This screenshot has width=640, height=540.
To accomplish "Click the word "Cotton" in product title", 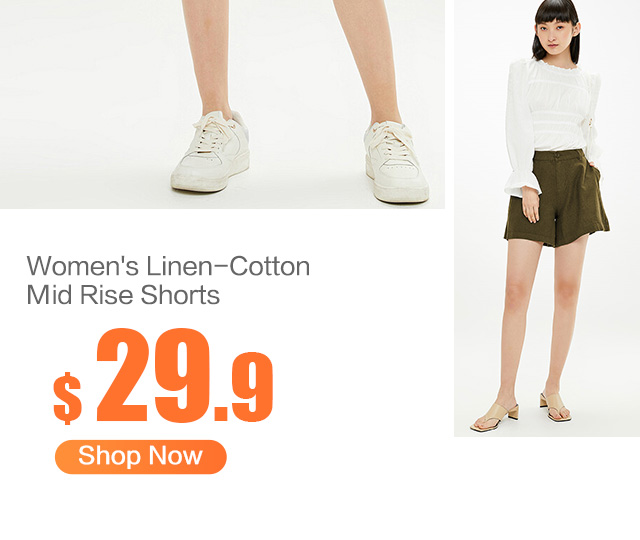I will tap(269, 266).
